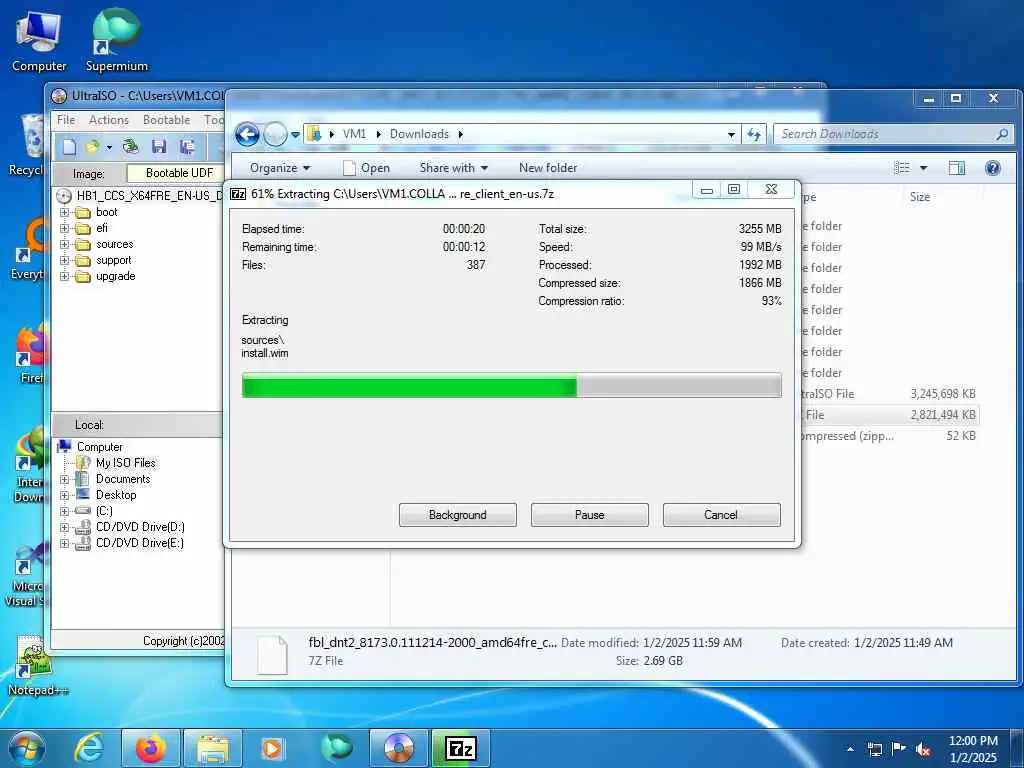Click the 7Z file thumbnail in details pane
Viewport: 1024px width, 768px height.
pos(272,654)
